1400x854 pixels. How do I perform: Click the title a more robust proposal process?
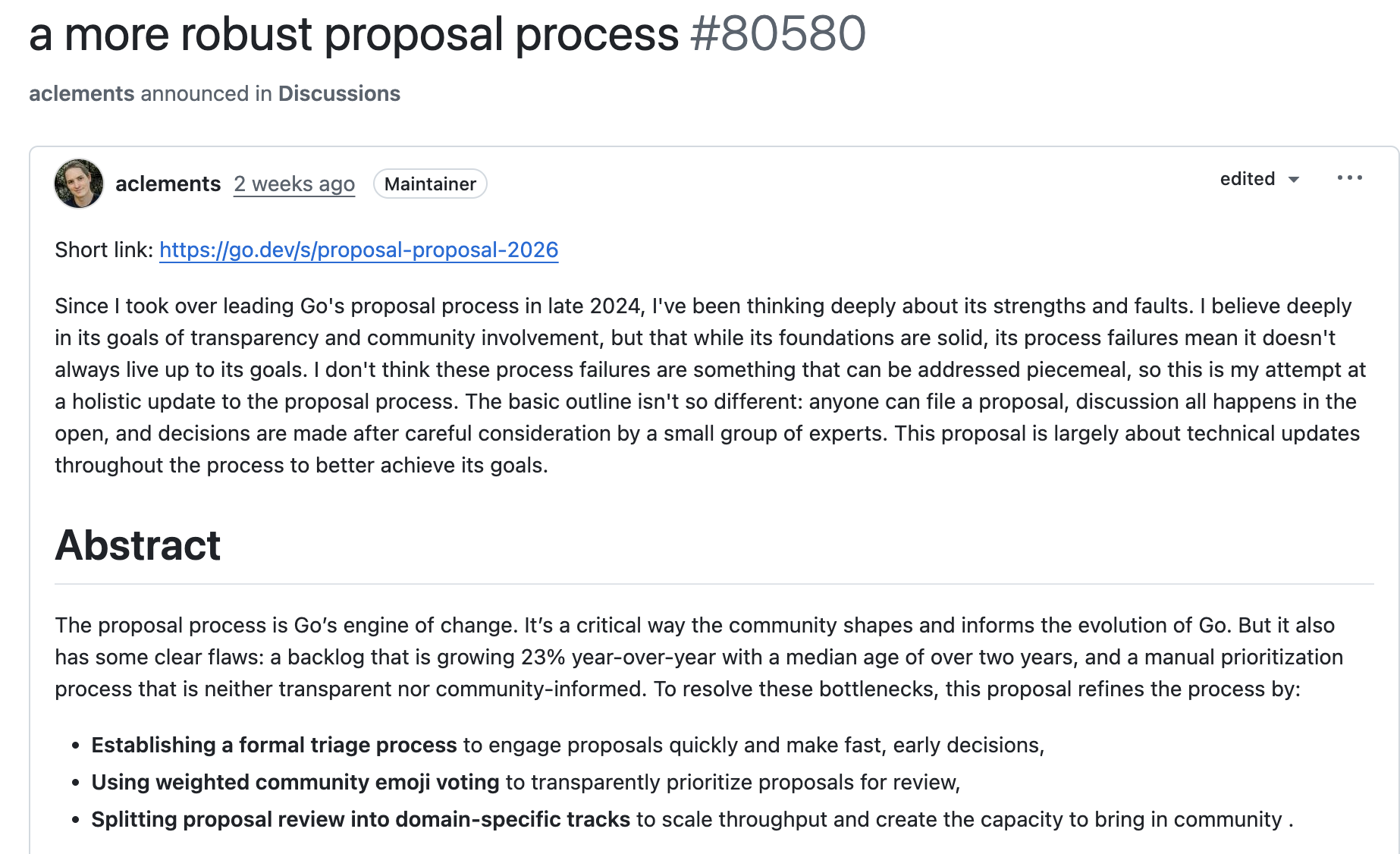point(353,34)
